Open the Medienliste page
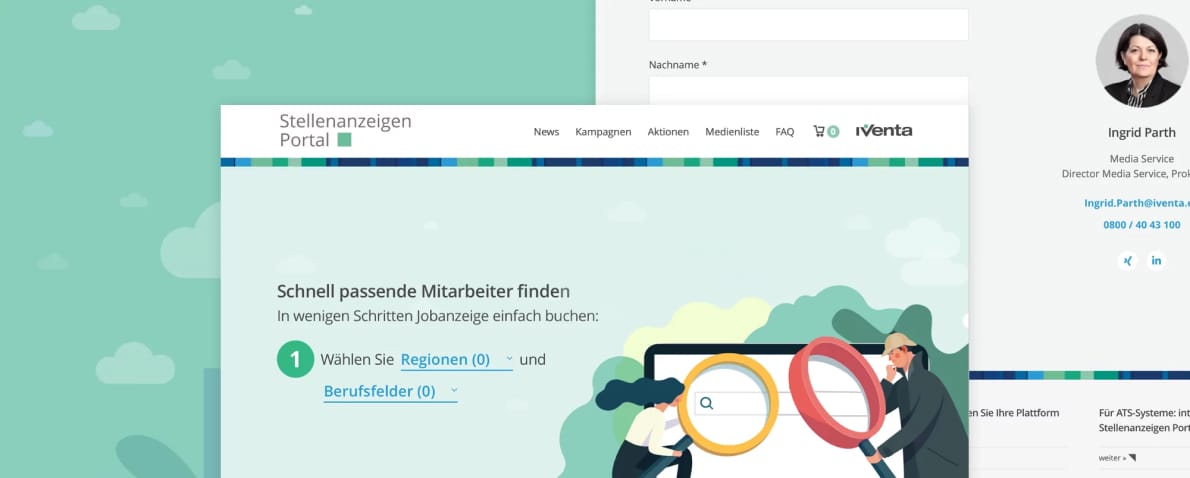Image resolution: width=1190 pixels, height=478 pixels. point(732,131)
